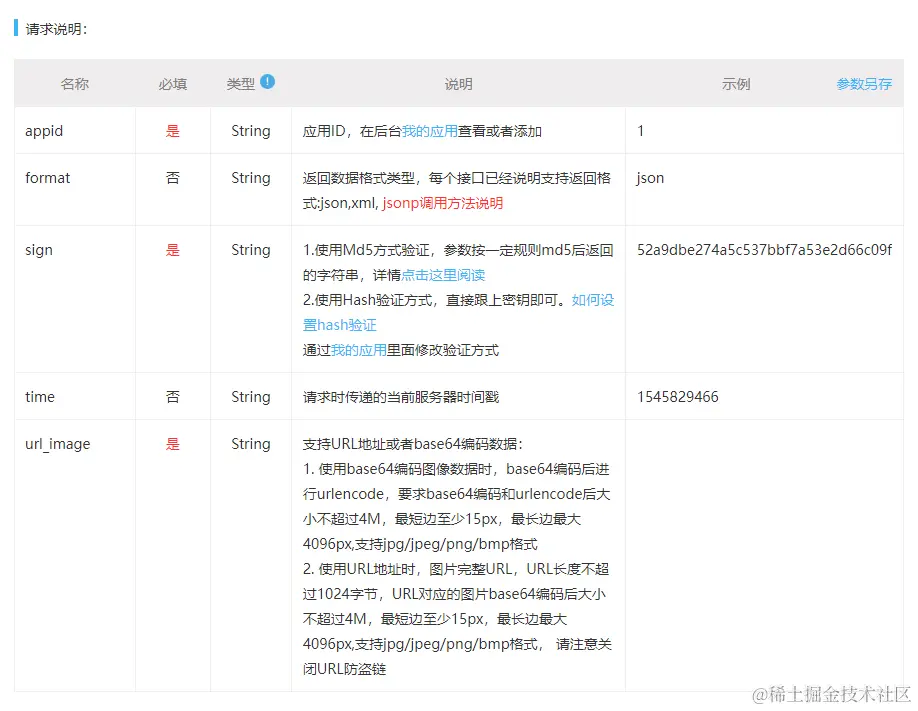Screen dimensions: 918x711
Task: Open the 参数另存 link
Action: click(x=864, y=84)
